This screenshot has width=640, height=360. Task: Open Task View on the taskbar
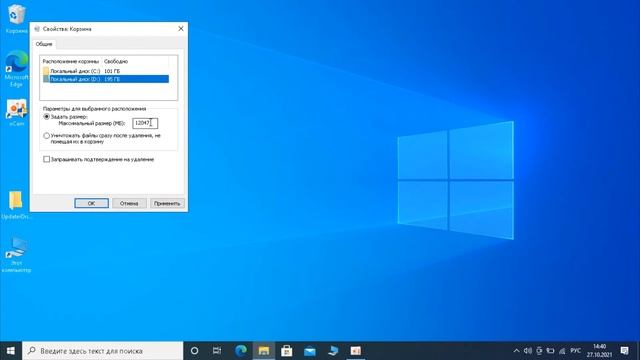point(217,351)
